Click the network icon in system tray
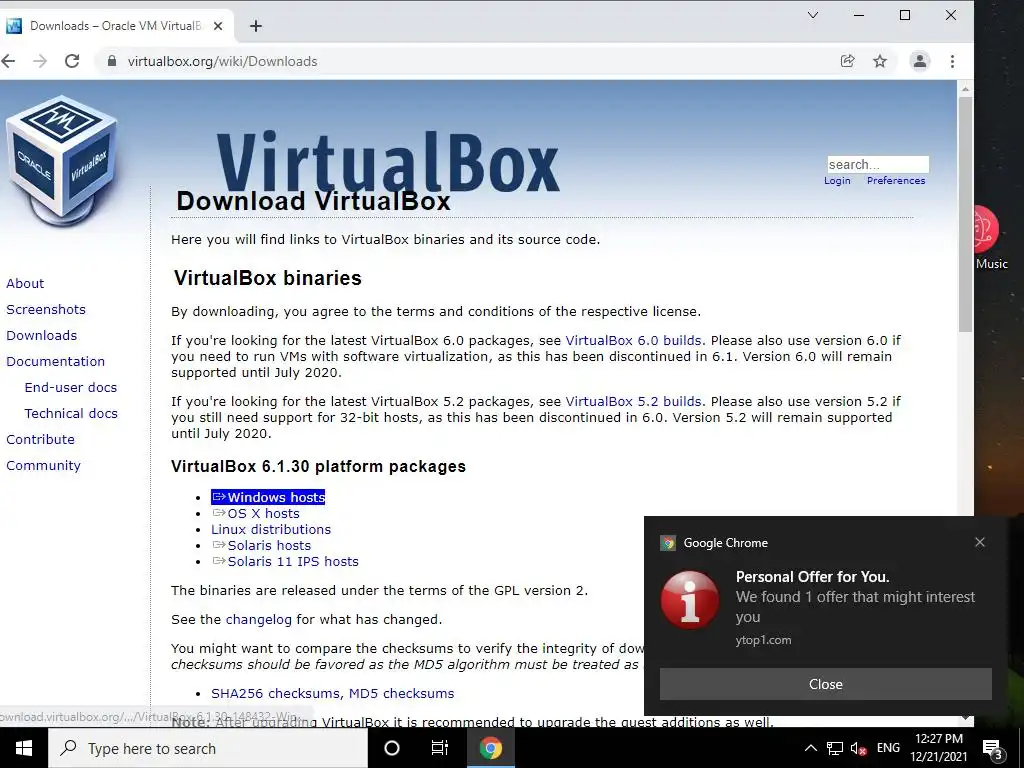This screenshot has width=1024, height=768. (x=835, y=748)
